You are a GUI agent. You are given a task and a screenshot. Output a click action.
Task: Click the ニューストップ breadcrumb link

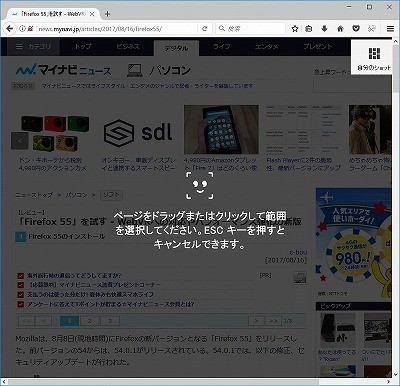pyautogui.click(x=34, y=195)
